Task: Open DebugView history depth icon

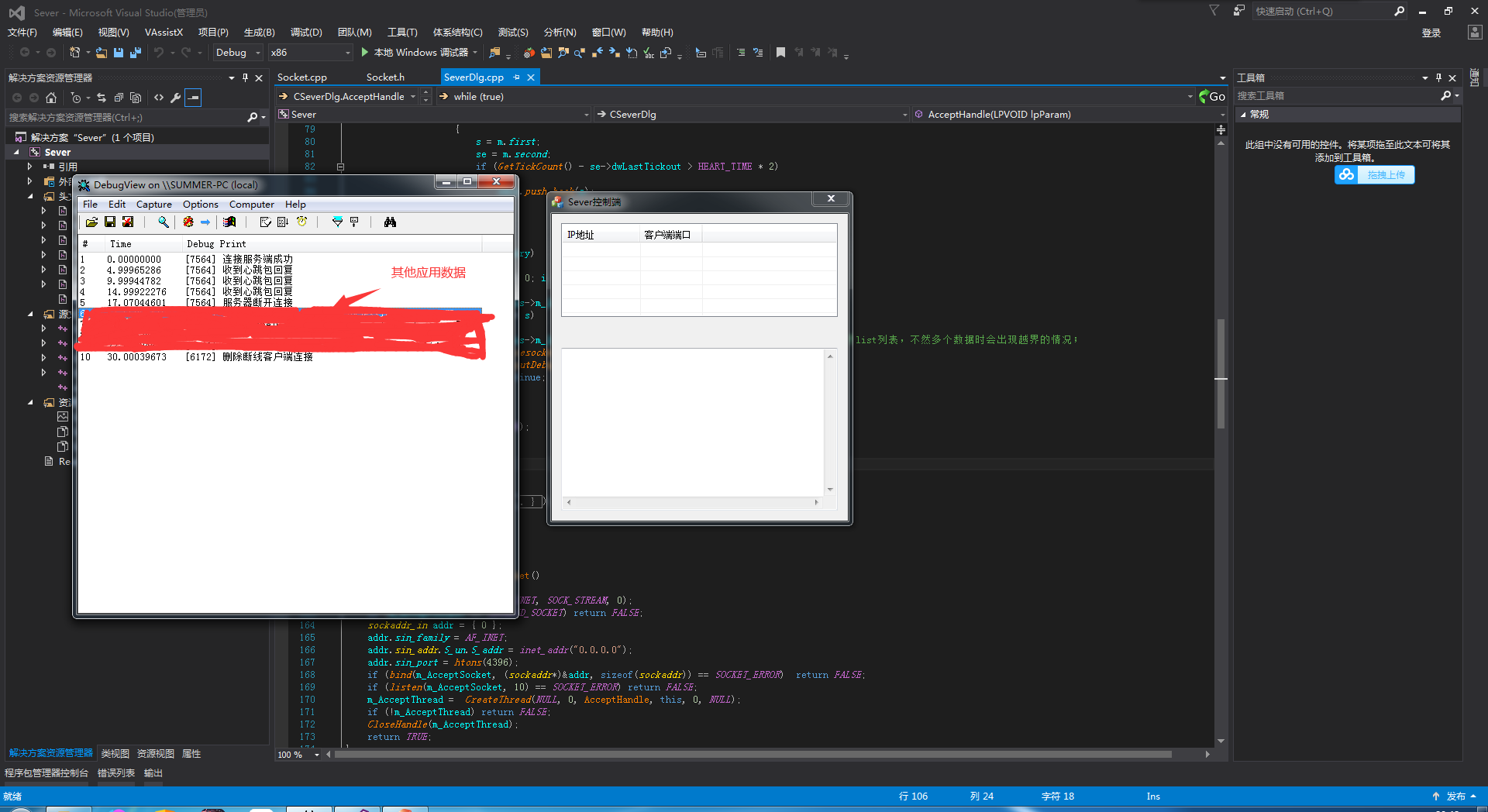Action: coord(354,222)
